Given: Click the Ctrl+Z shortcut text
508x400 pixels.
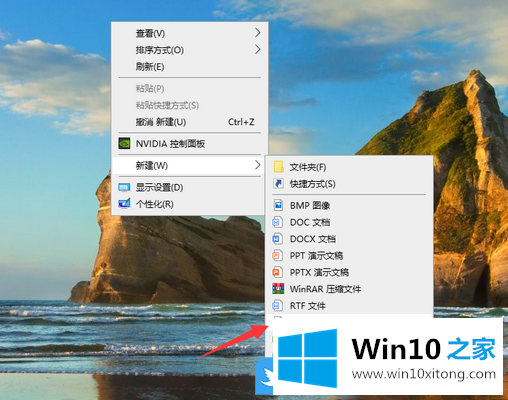Looking at the screenshot, I should coord(241,122).
